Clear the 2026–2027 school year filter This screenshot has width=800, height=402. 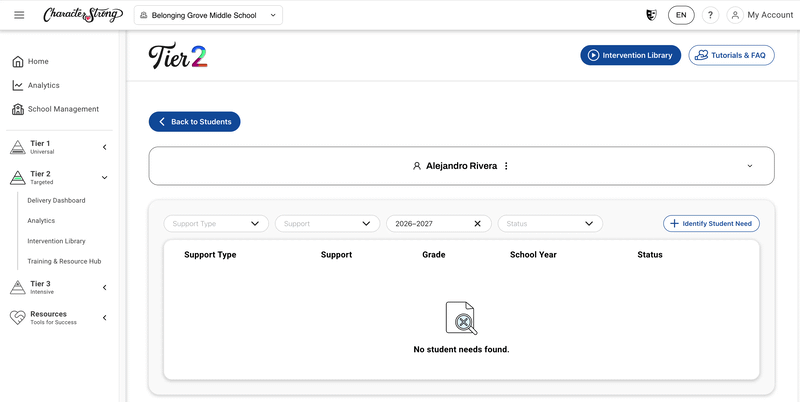click(x=478, y=223)
